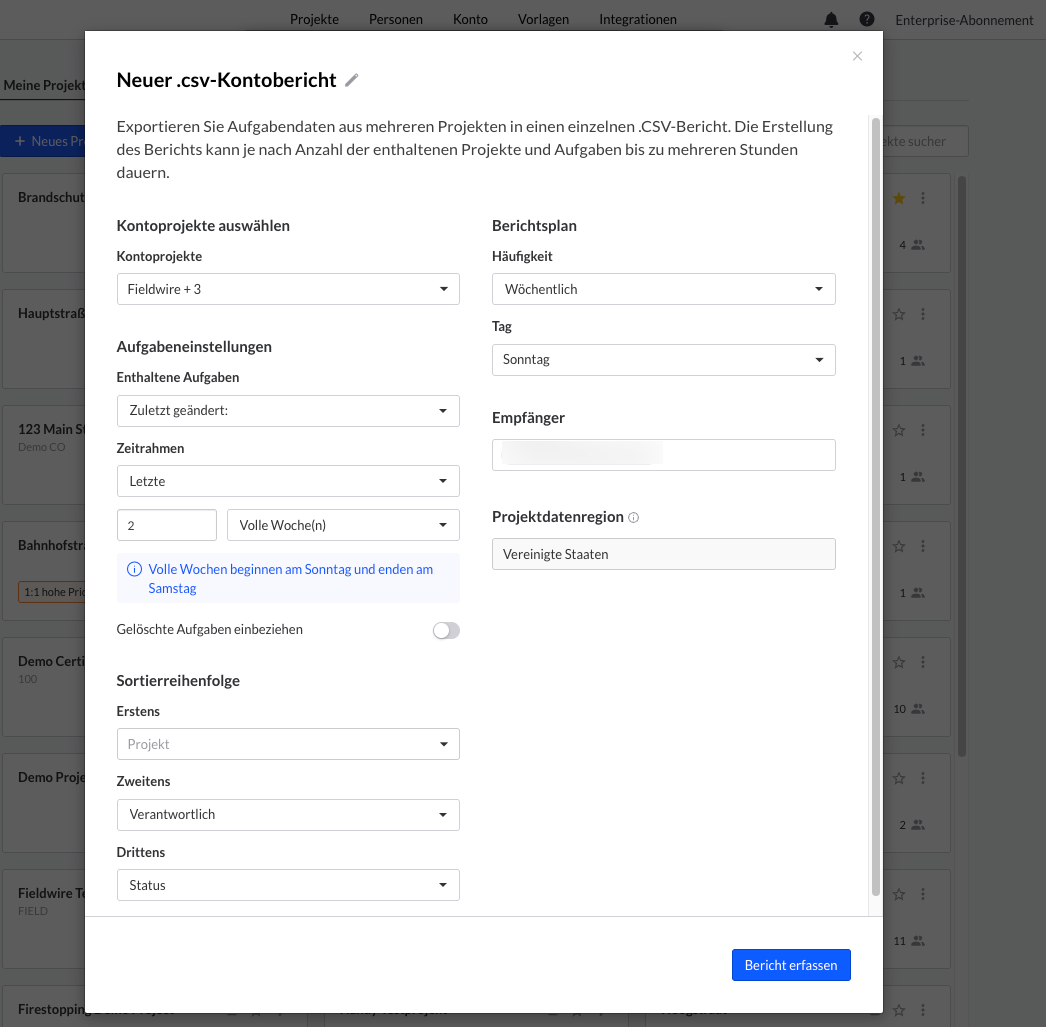Open the help question mark icon
1046x1027 pixels.
pyautogui.click(x=867, y=20)
